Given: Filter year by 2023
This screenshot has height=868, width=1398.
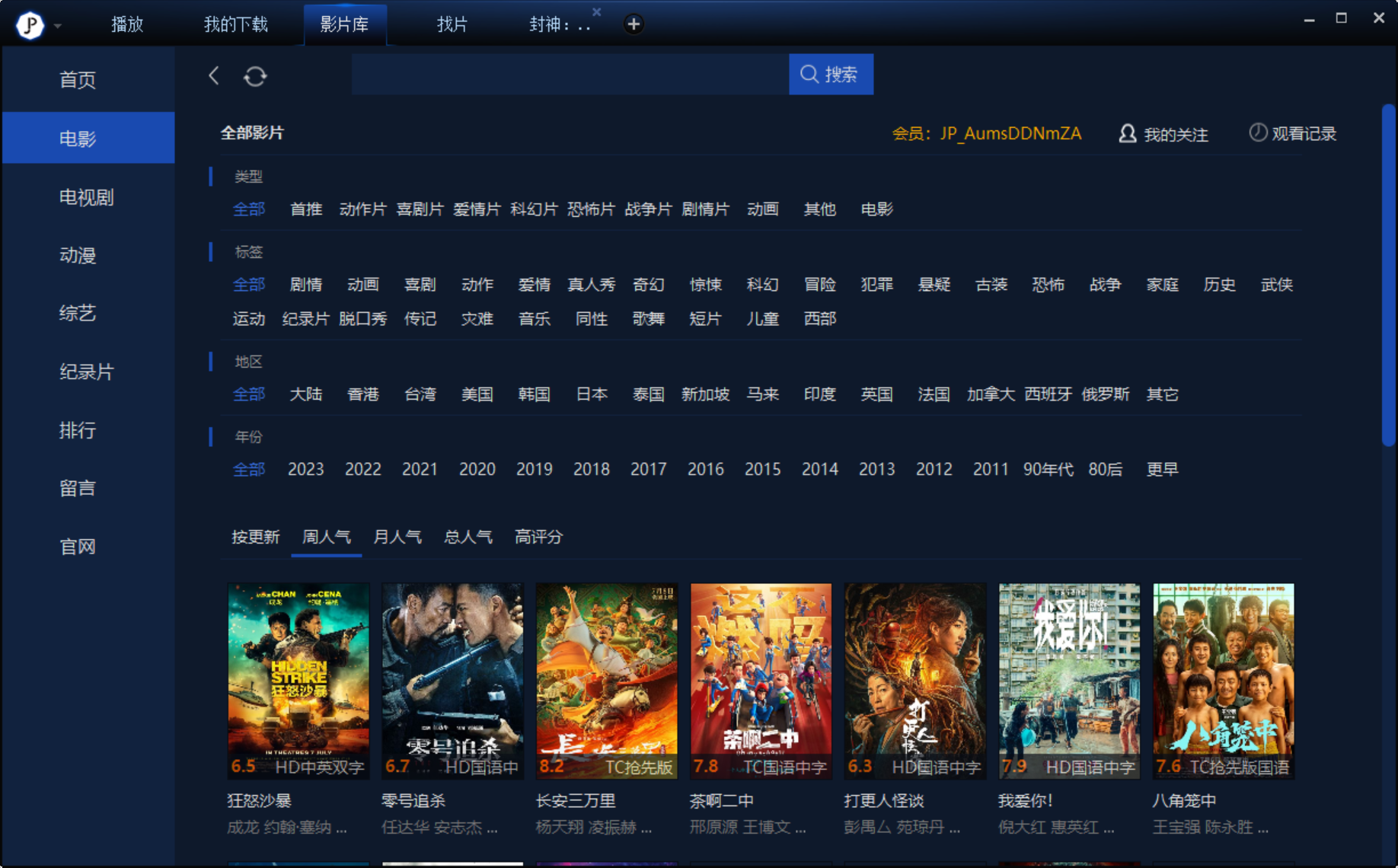Looking at the screenshot, I should [x=306, y=469].
